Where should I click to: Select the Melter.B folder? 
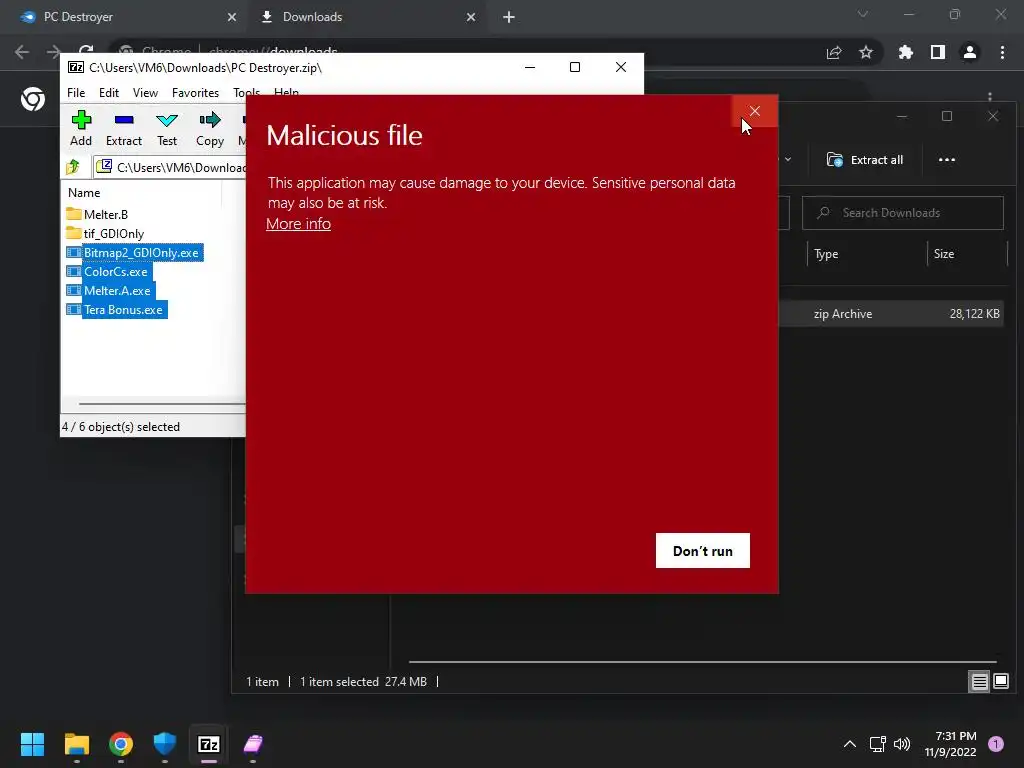[x=97, y=214]
